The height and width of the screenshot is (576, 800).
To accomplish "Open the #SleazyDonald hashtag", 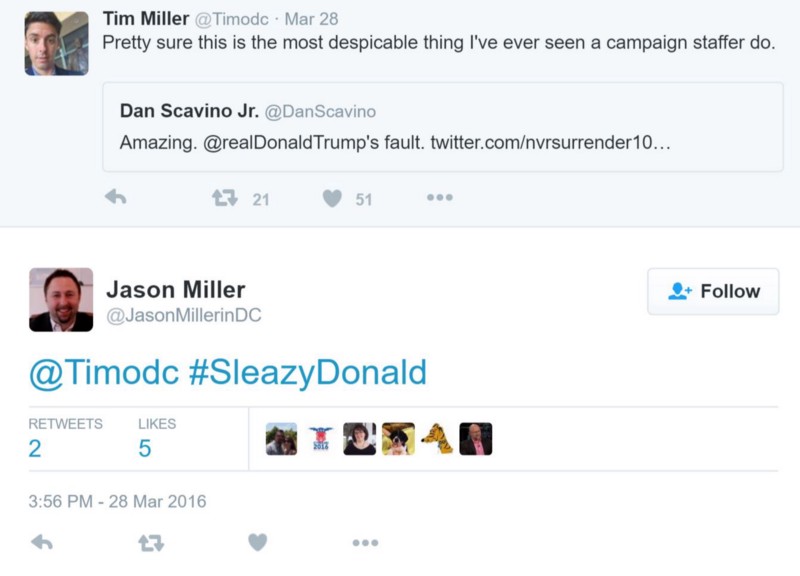I will (307, 372).
